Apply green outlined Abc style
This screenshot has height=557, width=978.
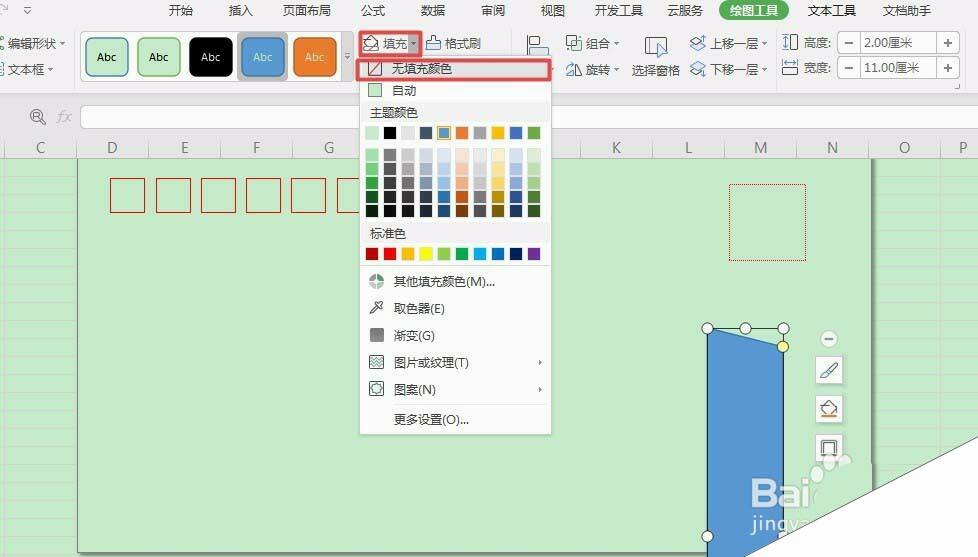158,57
